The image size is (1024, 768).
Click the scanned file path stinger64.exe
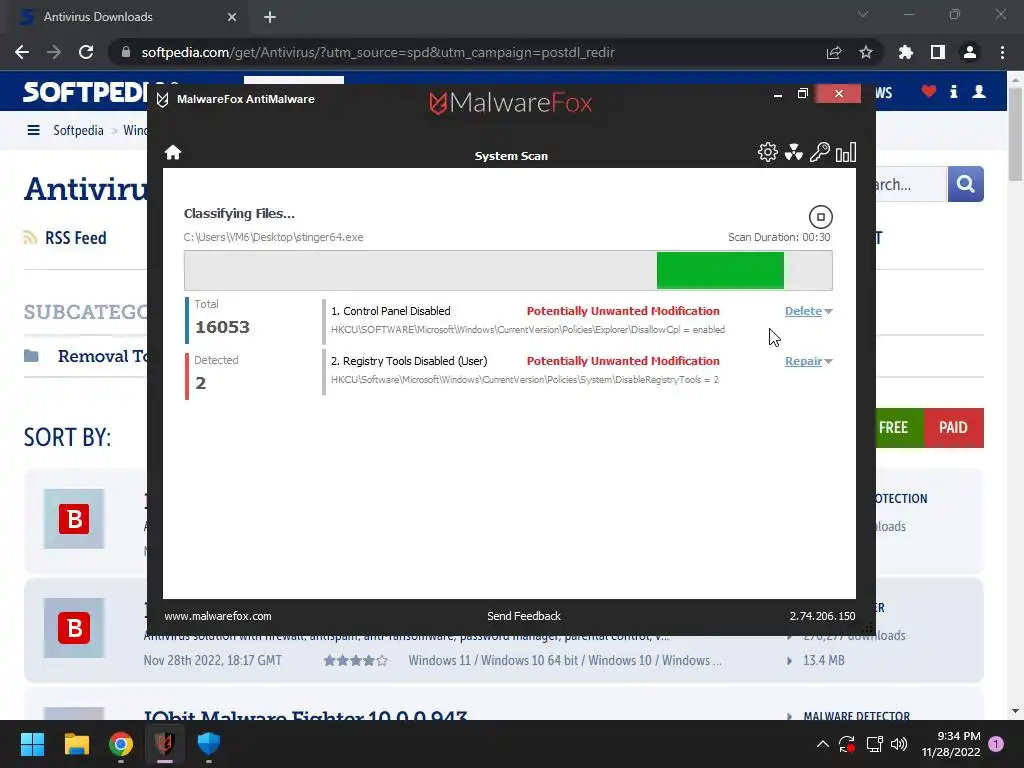pyautogui.click(x=274, y=237)
